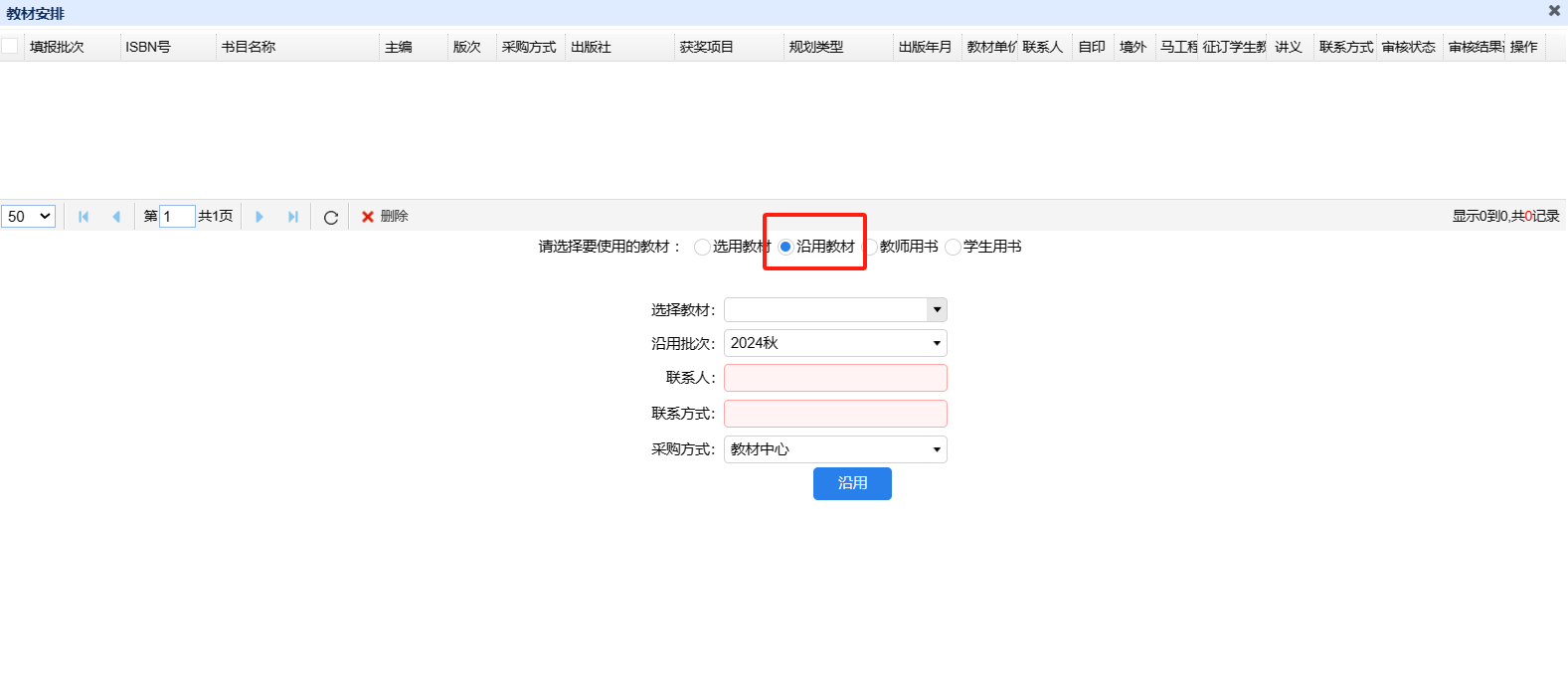Click the red 删除 delete icon
Image resolution: width=1568 pixels, height=700 pixels.
(x=368, y=217)
